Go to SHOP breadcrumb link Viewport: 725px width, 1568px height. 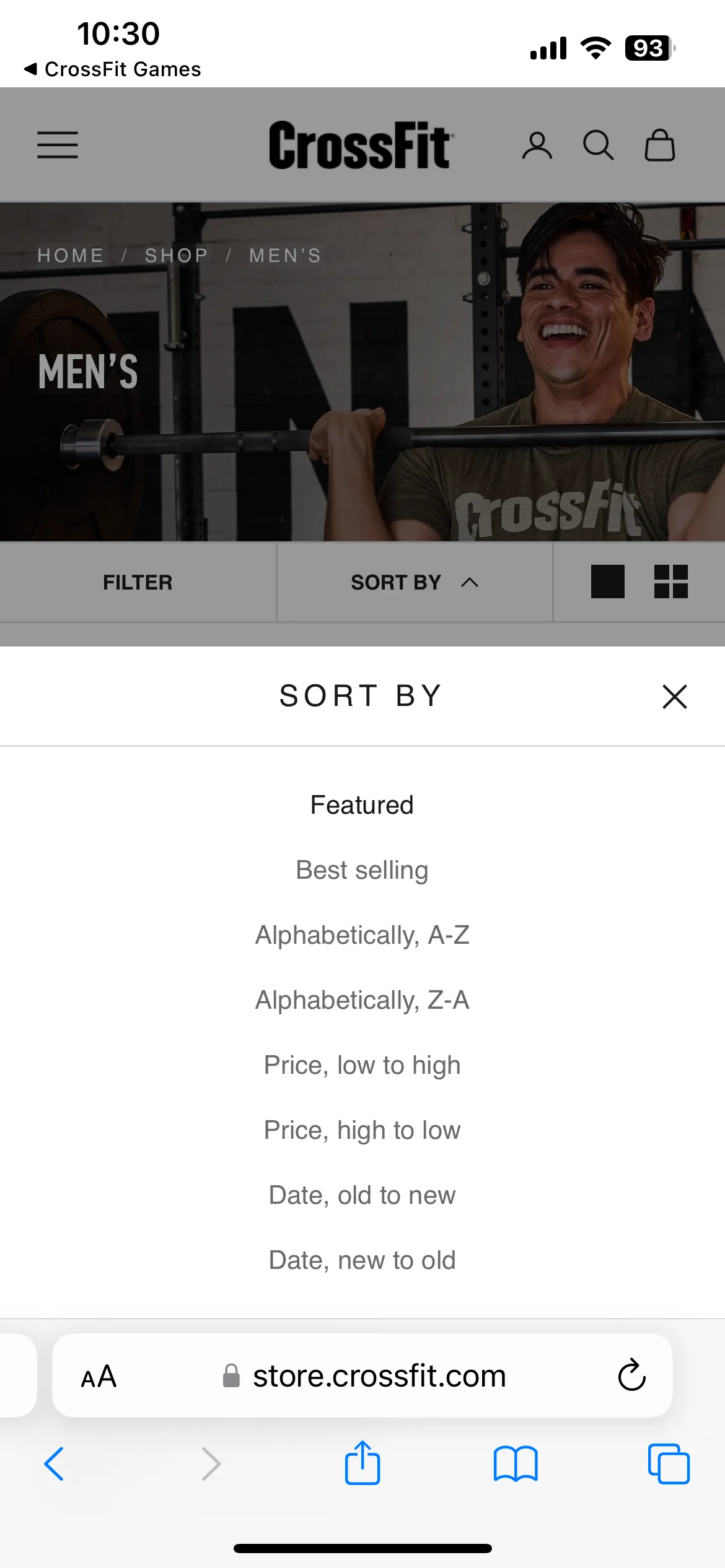point(177,255)
